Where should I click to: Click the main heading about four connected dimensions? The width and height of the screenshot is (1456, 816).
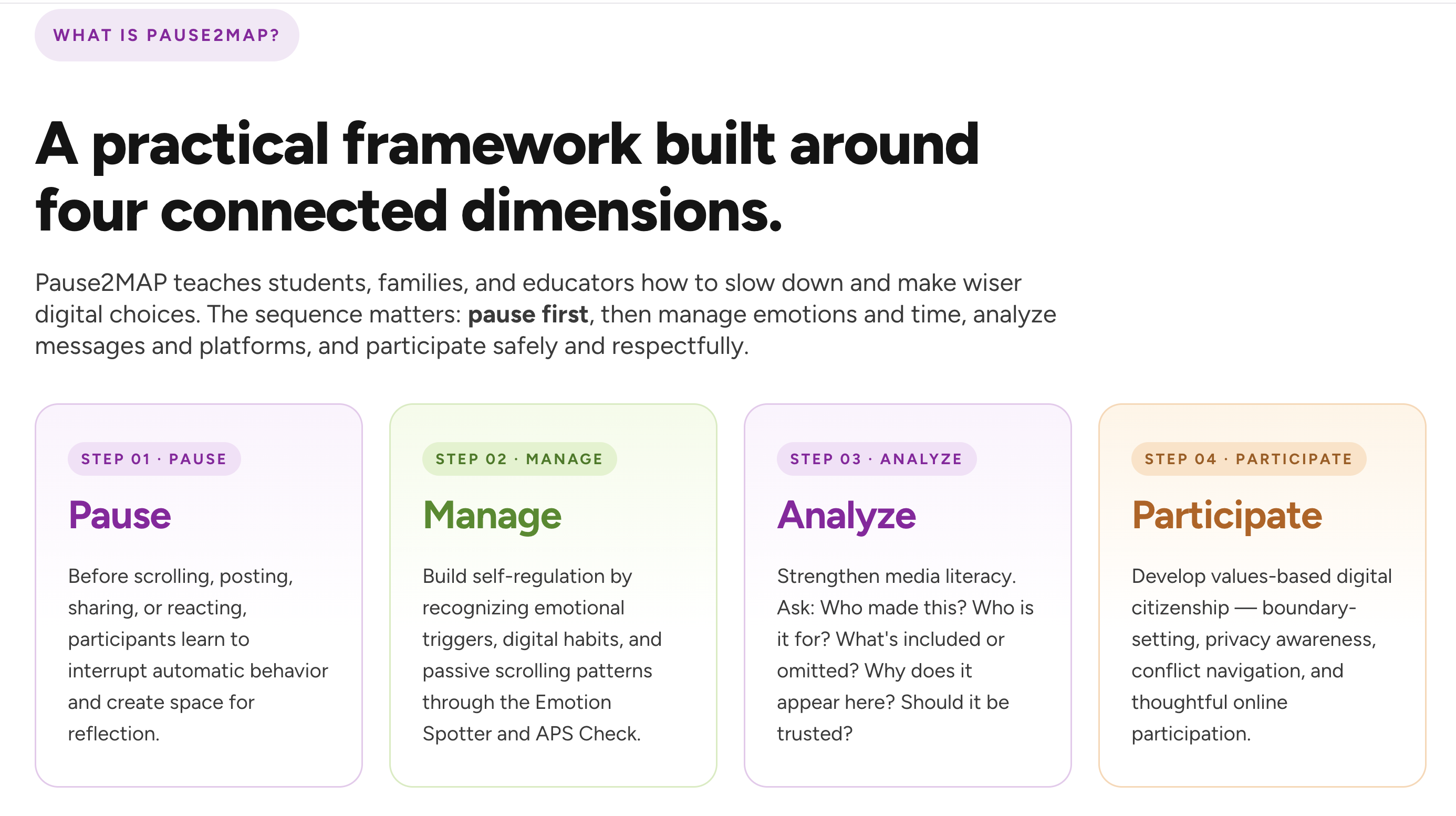coord(507,176)
